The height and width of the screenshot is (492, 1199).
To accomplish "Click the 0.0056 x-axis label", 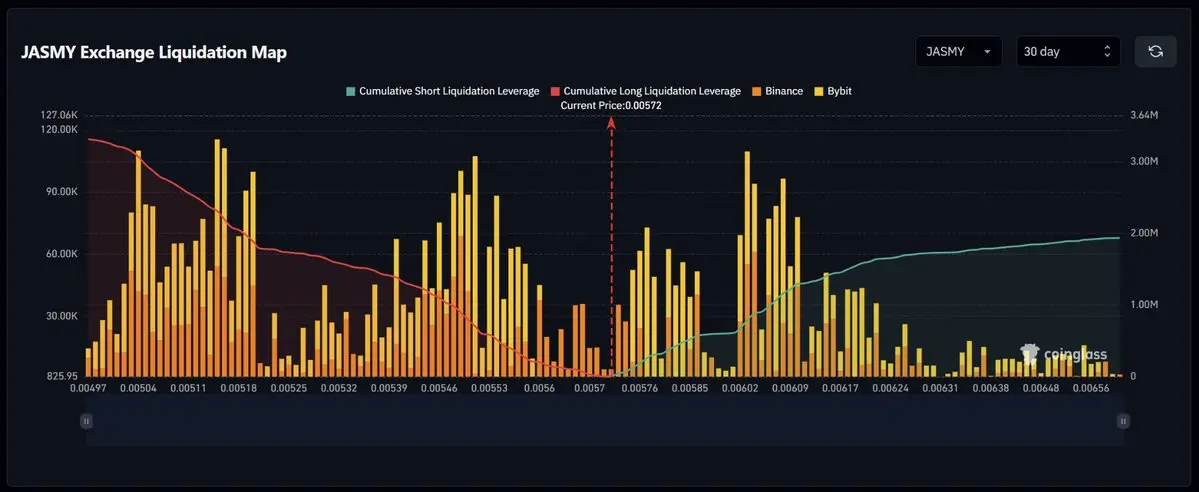I will (x=540, y=389).
